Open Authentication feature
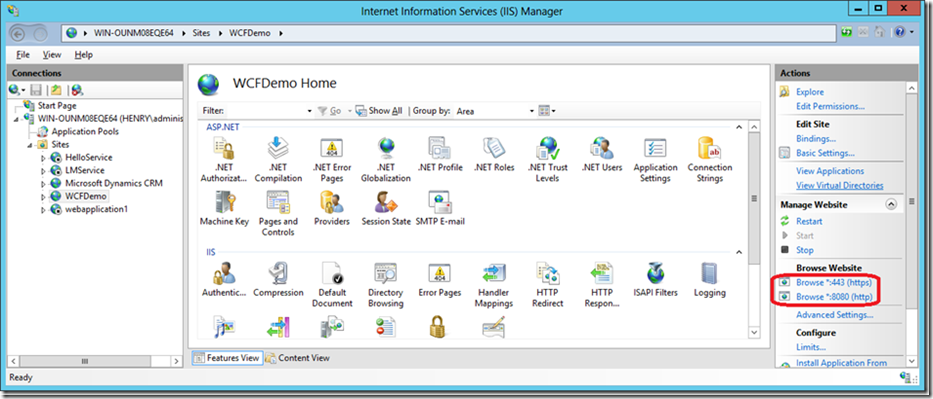This screenshot has height=399, width=933. [224, 280]
